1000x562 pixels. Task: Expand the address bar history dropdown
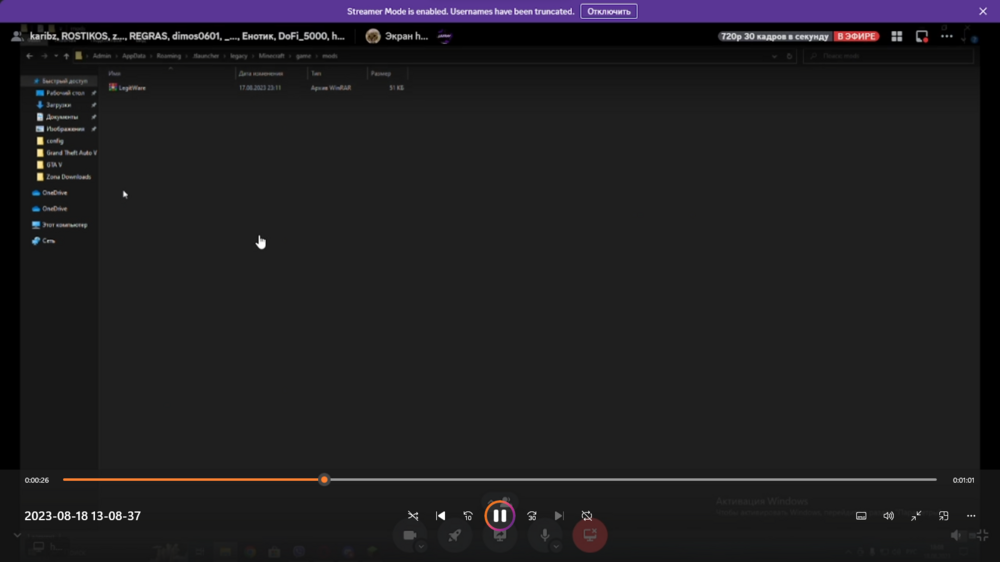[774, 56]
